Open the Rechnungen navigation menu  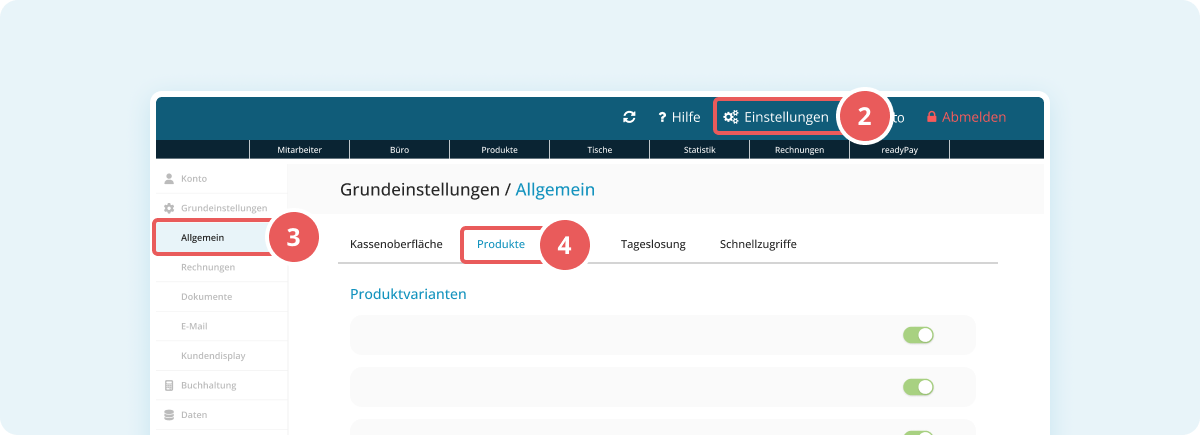[799, 149]
